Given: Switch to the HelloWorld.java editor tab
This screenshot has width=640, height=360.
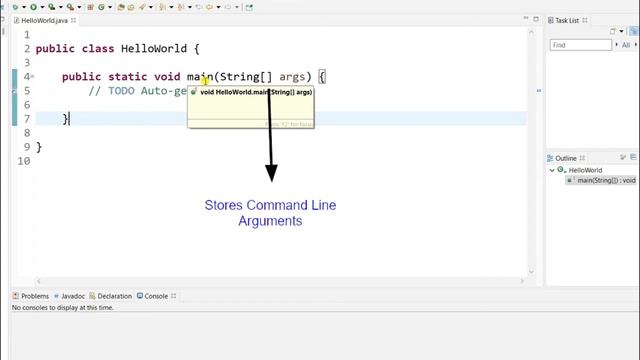Looking at the screenshot, I should click(44, 20).
